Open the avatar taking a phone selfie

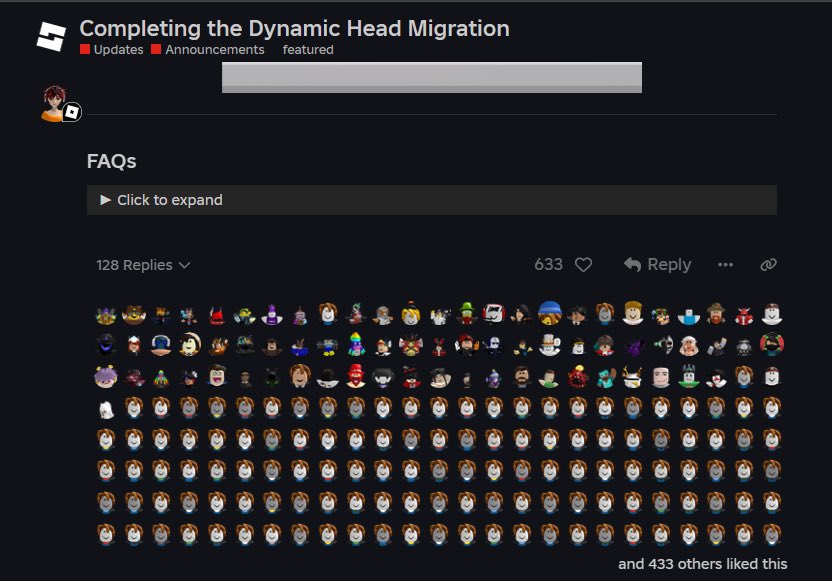[x=716, y=346]
